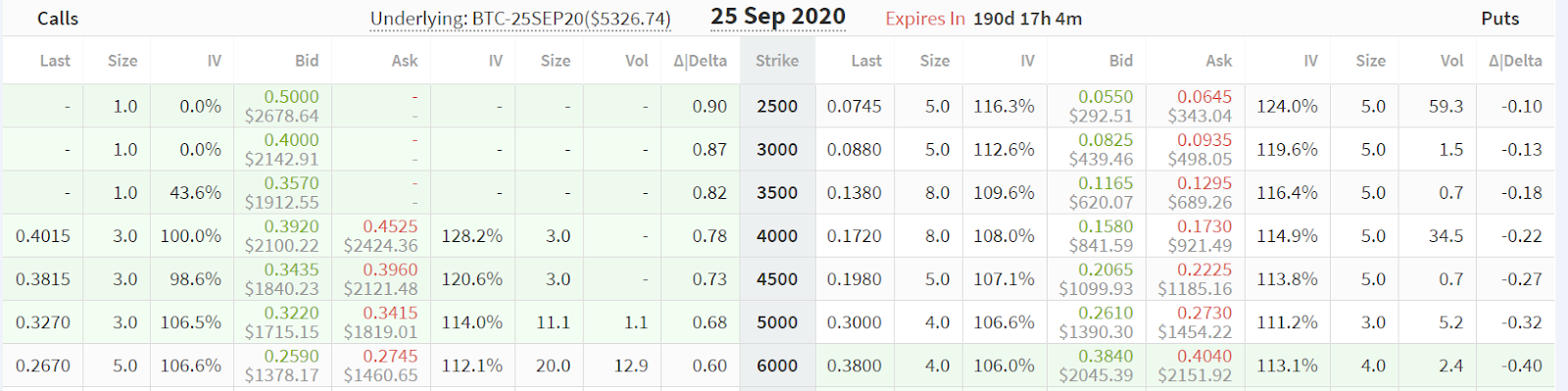Select the 4000 strike cell

click(x=777, y=236)
